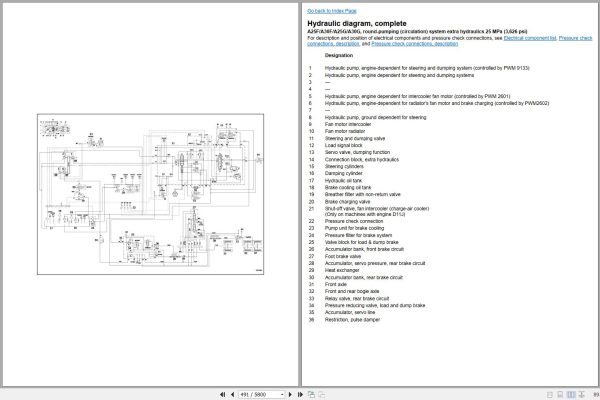
Task: Click the previous view icon in bottom bar
Action: [x=311, y=394]
